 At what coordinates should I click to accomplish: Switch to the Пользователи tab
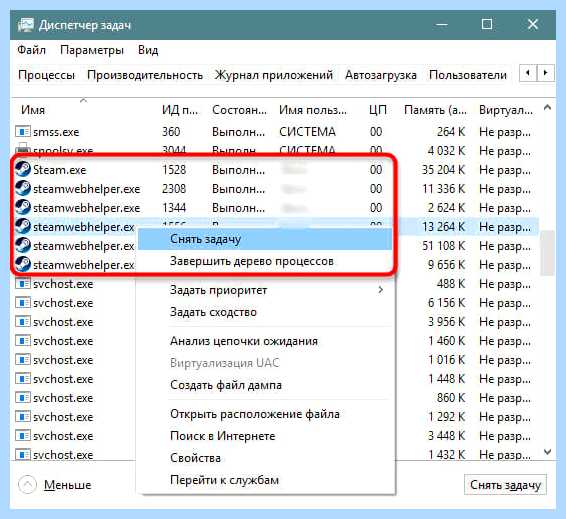point(468,75)
